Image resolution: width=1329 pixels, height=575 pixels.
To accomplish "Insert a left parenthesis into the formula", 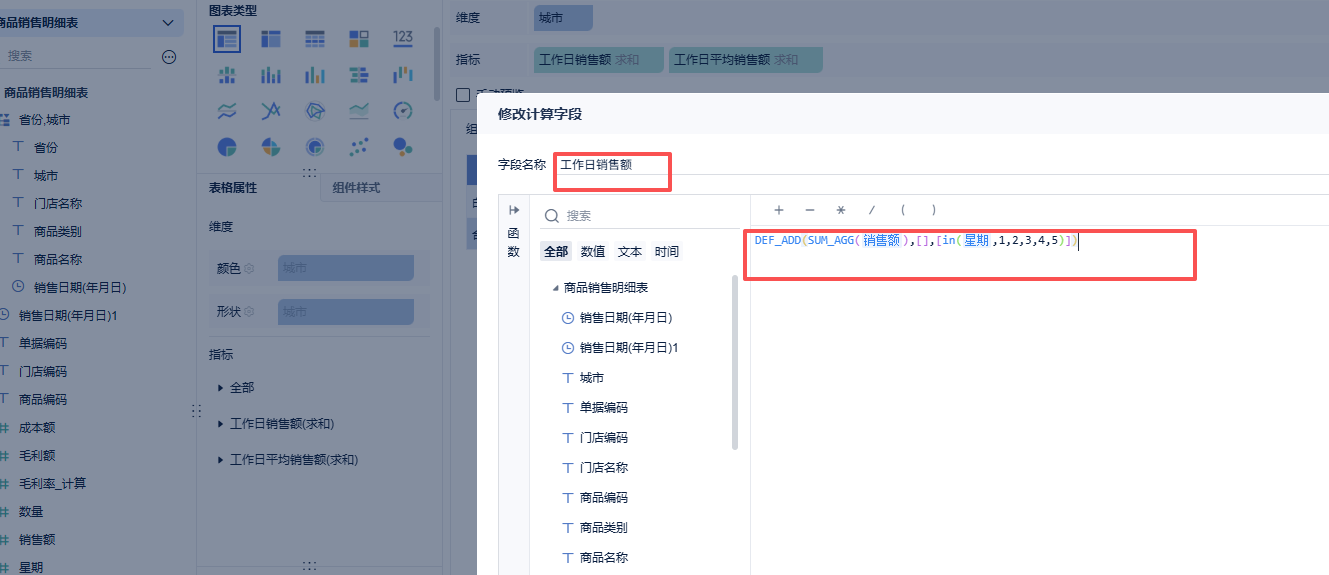I will 903,210.
